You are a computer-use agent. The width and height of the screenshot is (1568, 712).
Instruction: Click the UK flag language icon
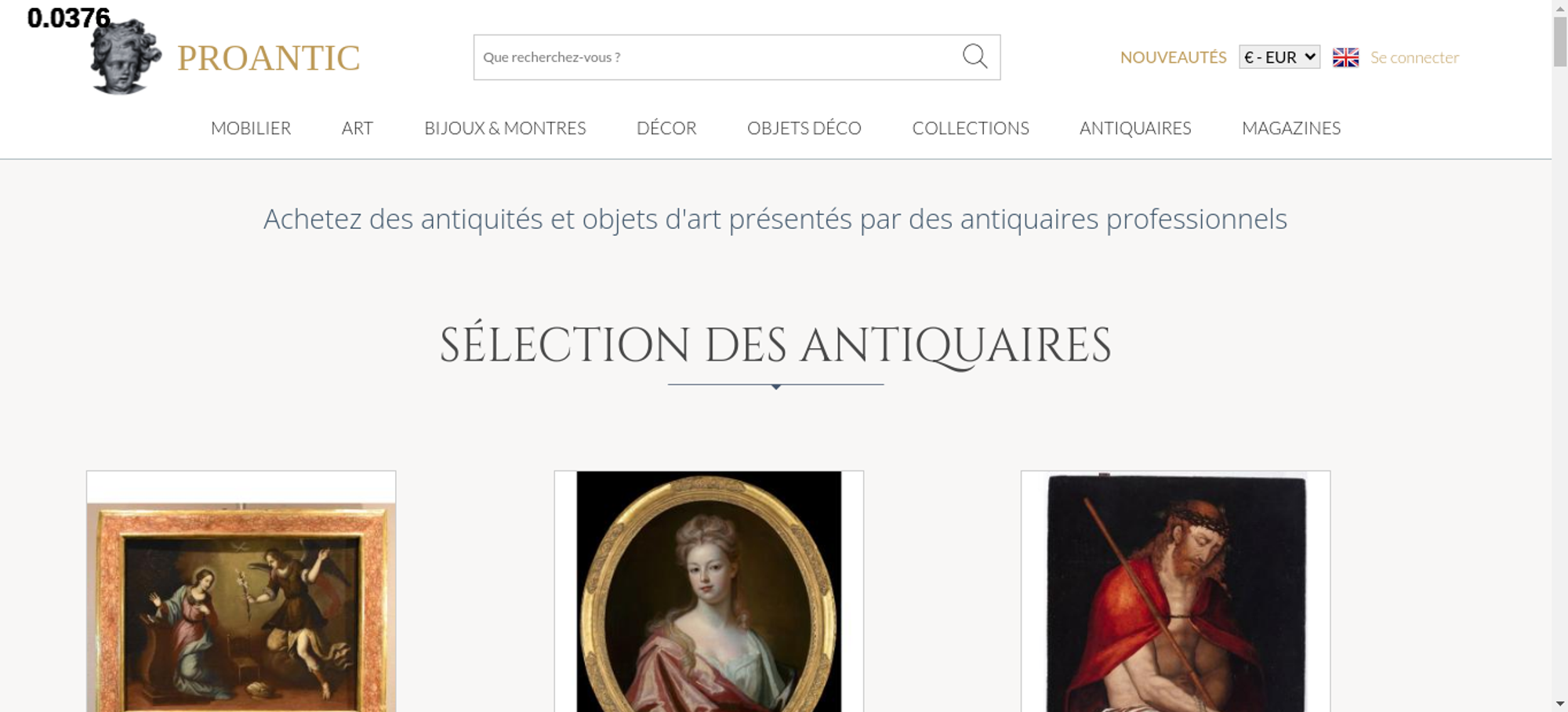point(1345,57)
